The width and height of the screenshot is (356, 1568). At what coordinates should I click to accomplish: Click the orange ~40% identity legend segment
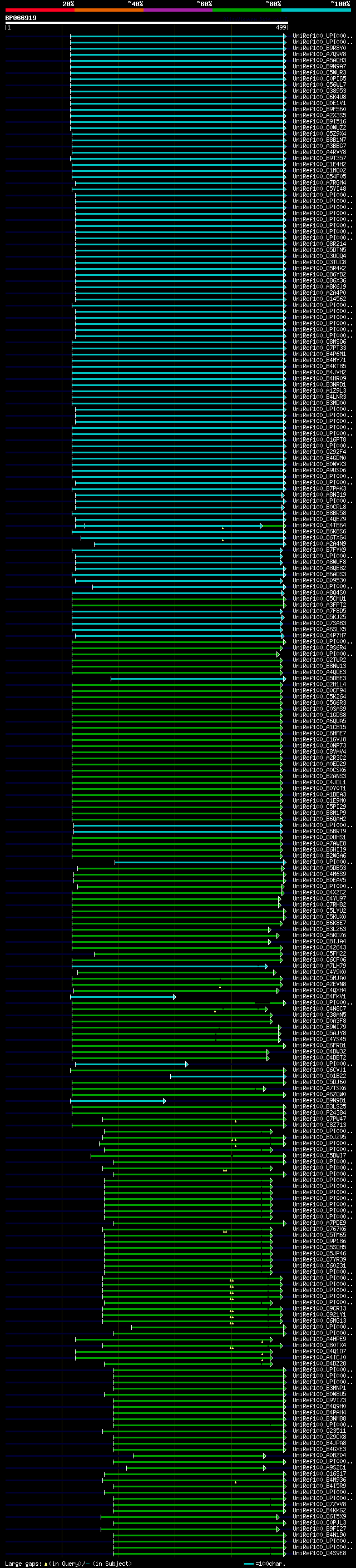tap(109, 10)
